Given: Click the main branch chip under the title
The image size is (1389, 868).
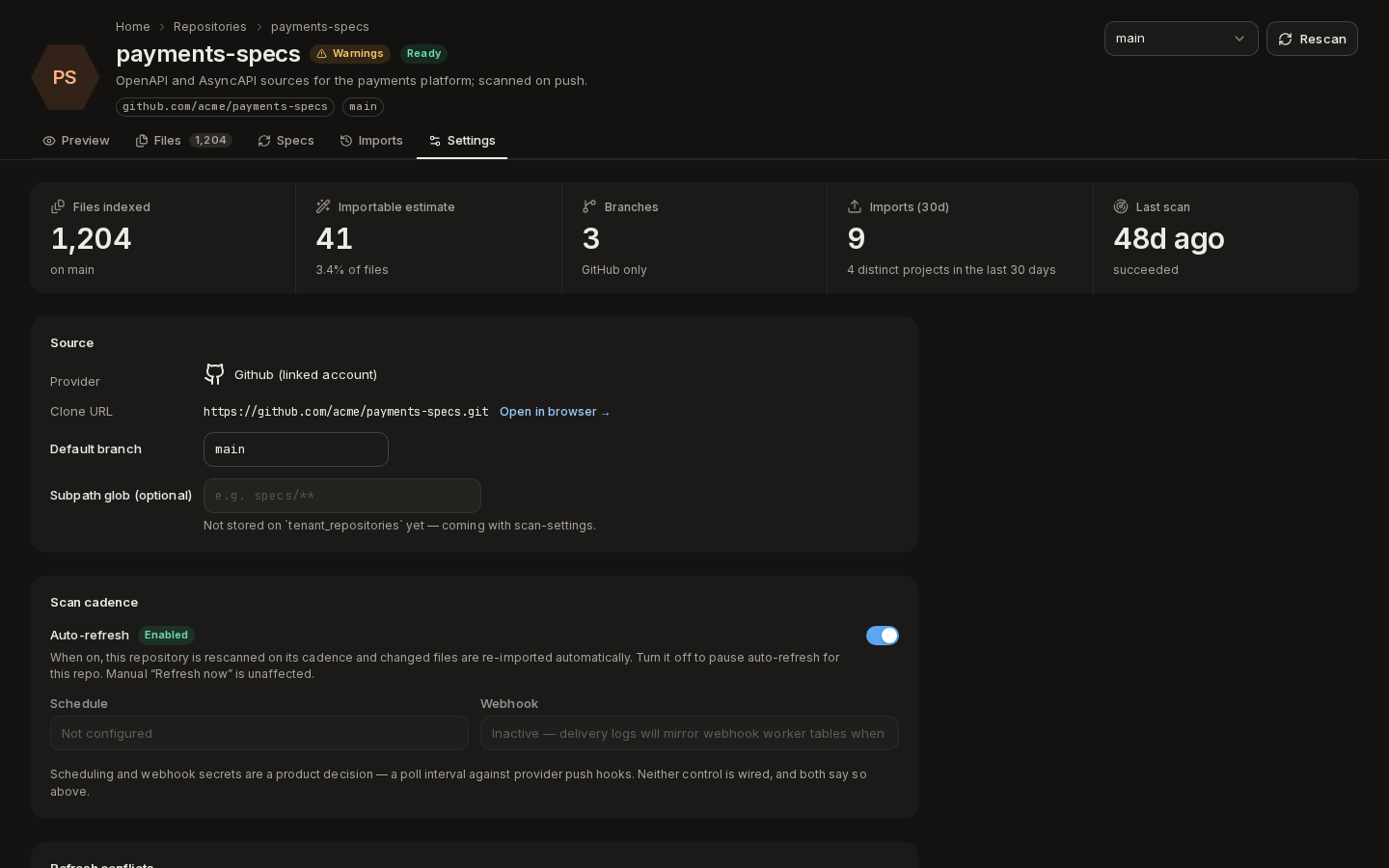Looking at the screenshot, I should tap(363, 107).
